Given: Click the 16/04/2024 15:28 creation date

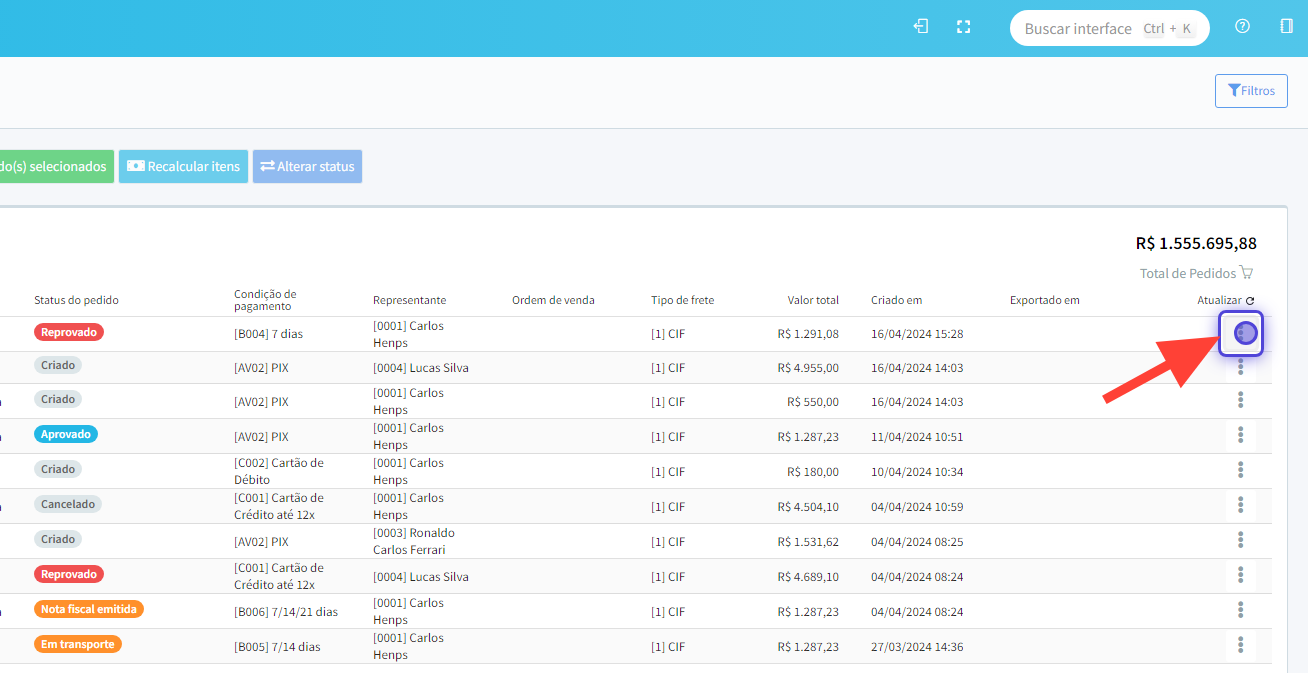Looking at the screenshot, I should (x=917, y=334).
